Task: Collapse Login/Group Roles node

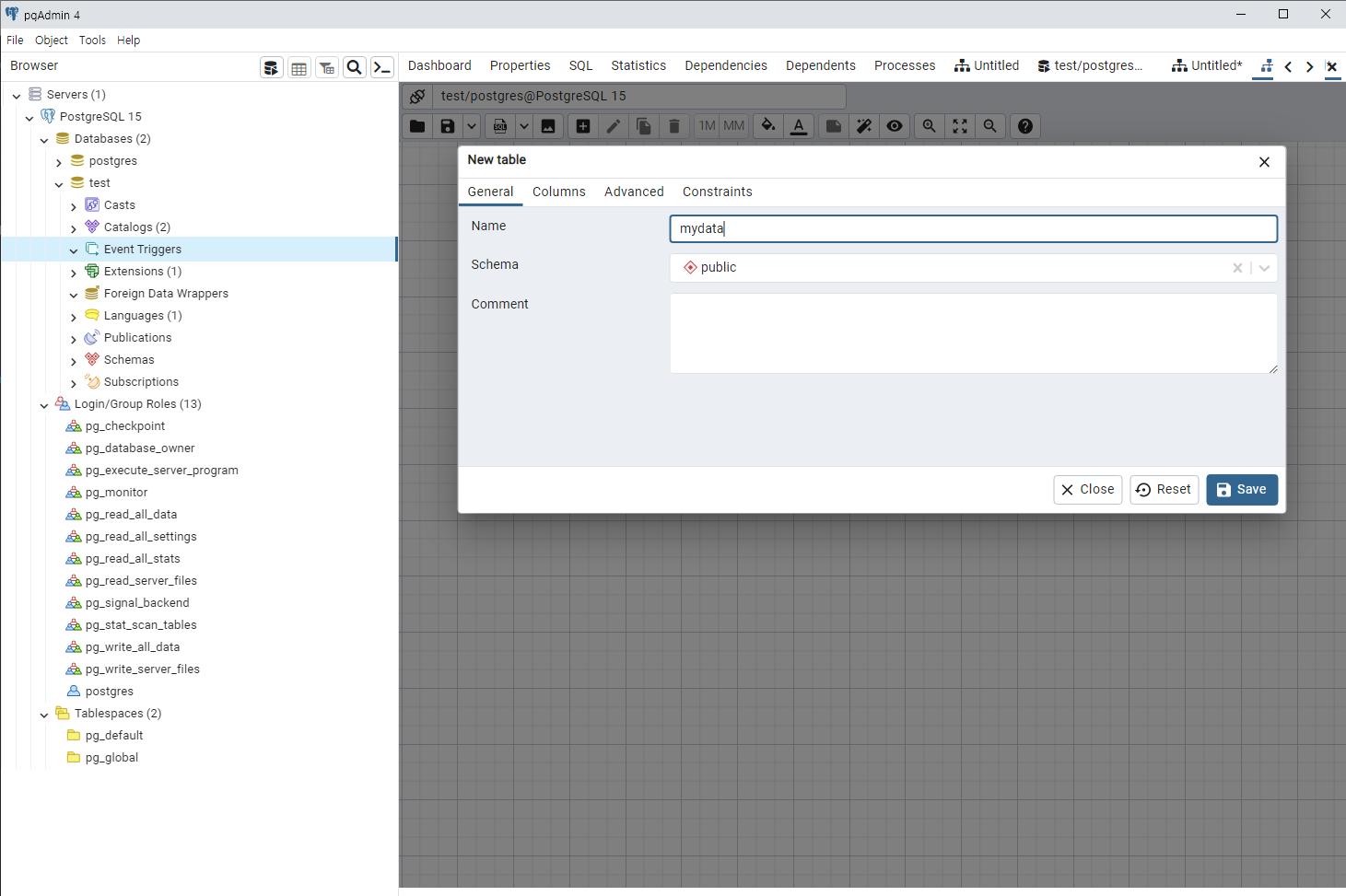Action: 44,405
